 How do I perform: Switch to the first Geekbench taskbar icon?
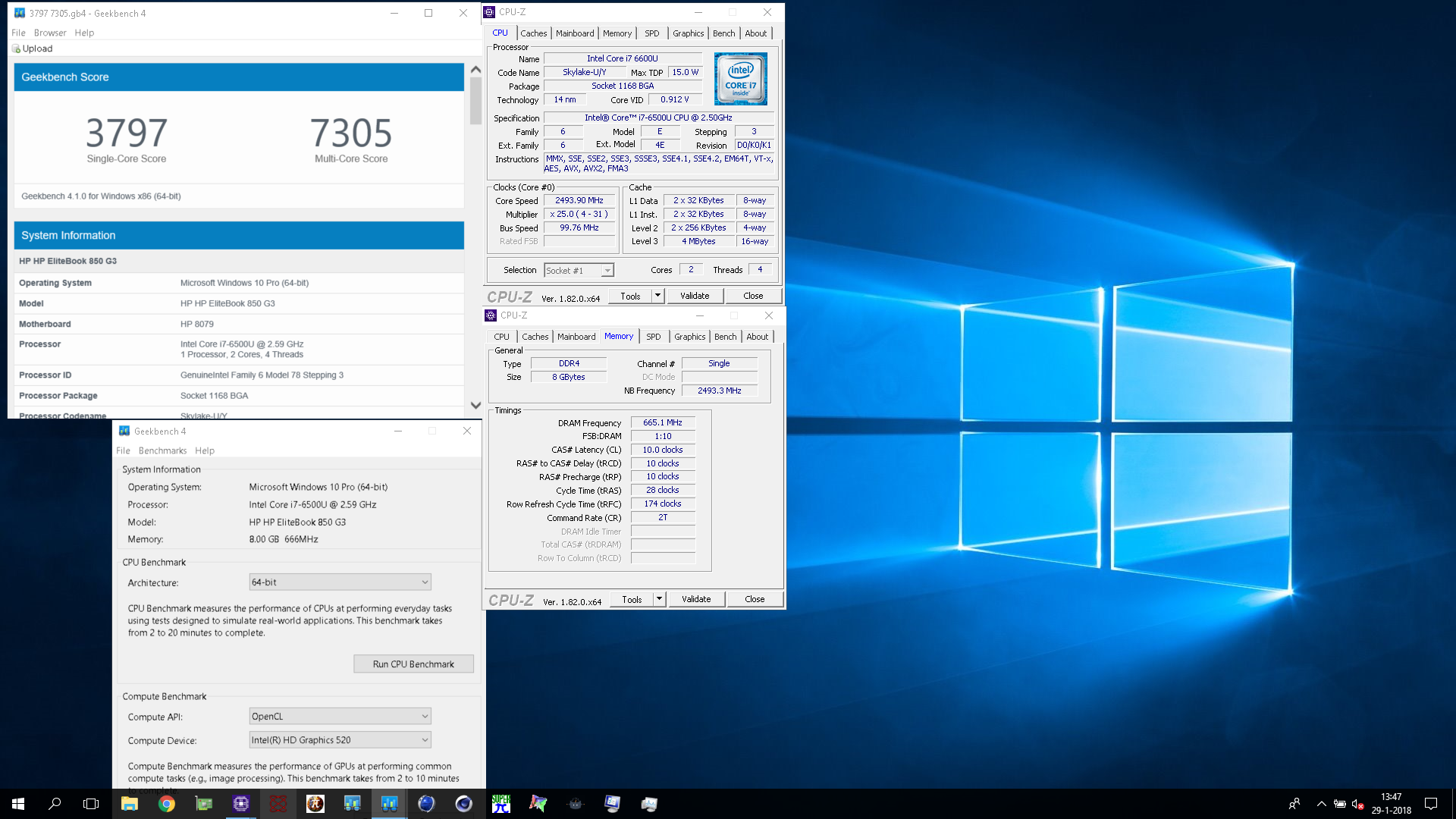pos(353,804)
